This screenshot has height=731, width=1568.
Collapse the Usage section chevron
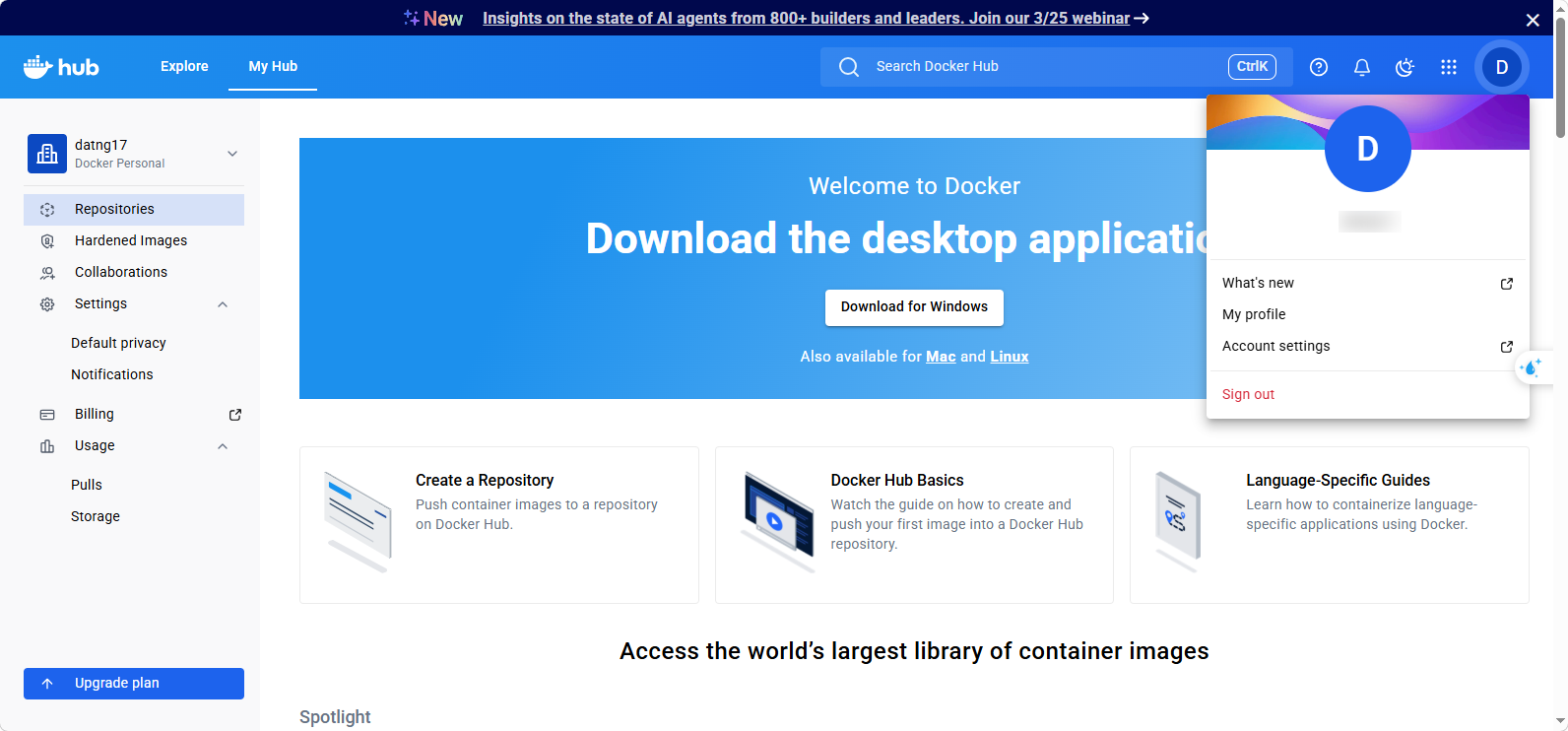(223, 446)
